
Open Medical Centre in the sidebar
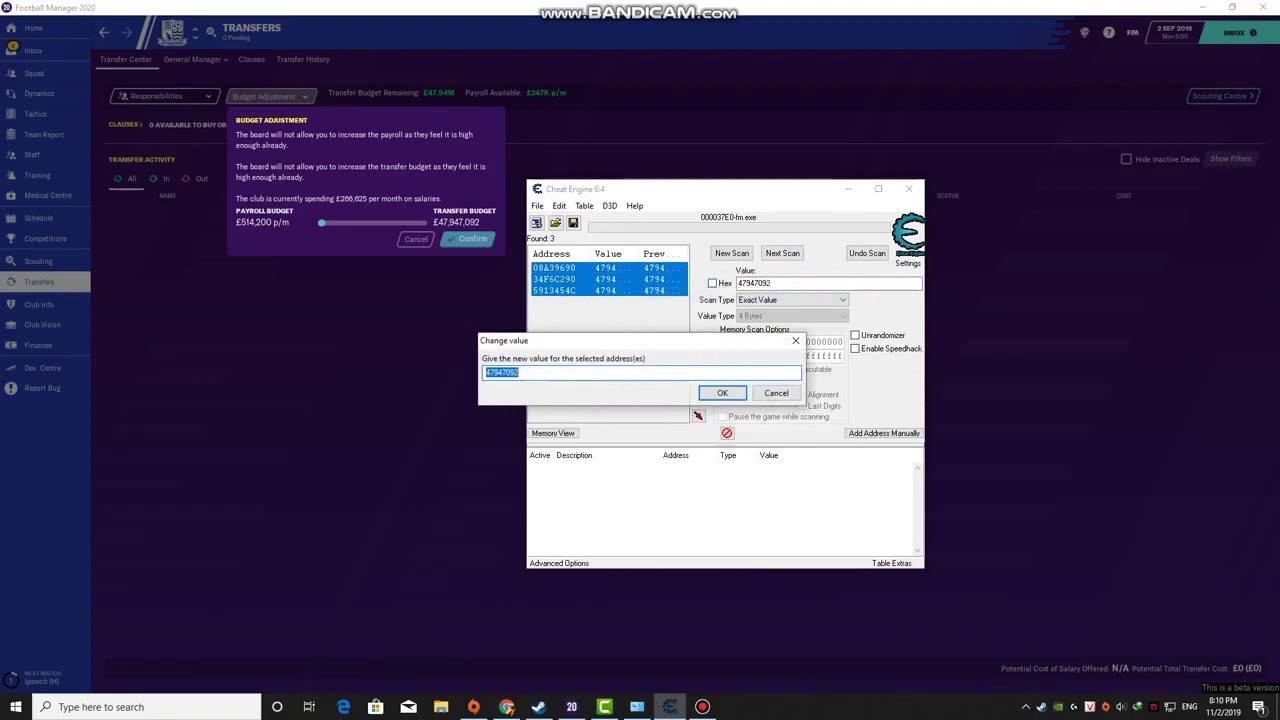pyautogui.click(x=47, y=196)
